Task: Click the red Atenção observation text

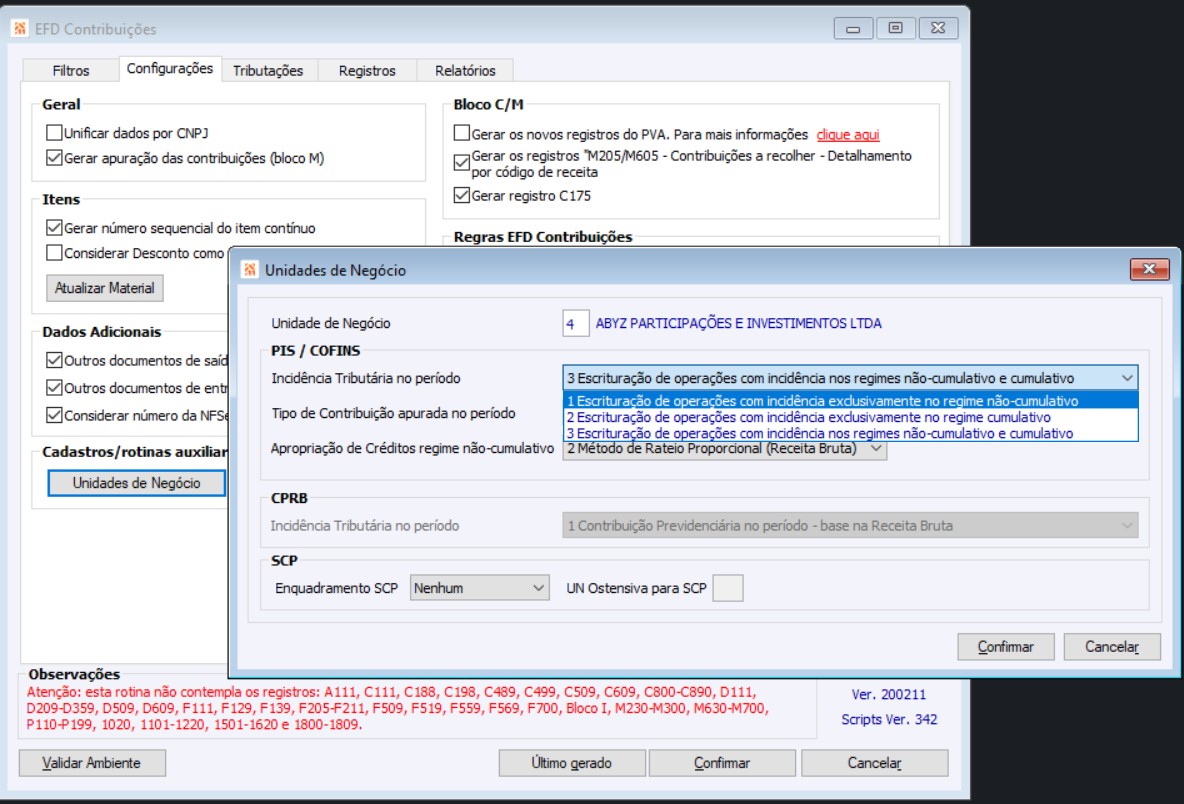Action: tap(397, 708)
